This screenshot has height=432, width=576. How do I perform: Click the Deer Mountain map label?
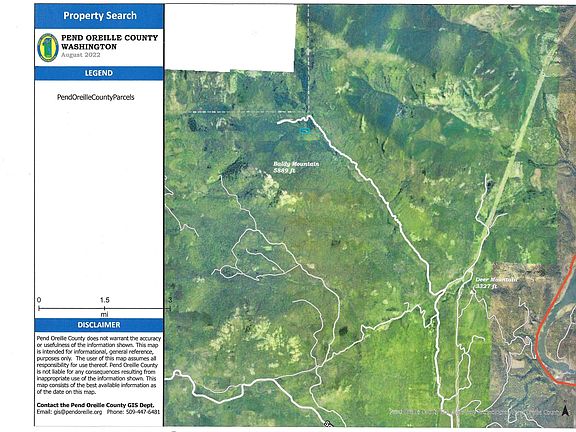pyautogui.click(x=496, y=280)
